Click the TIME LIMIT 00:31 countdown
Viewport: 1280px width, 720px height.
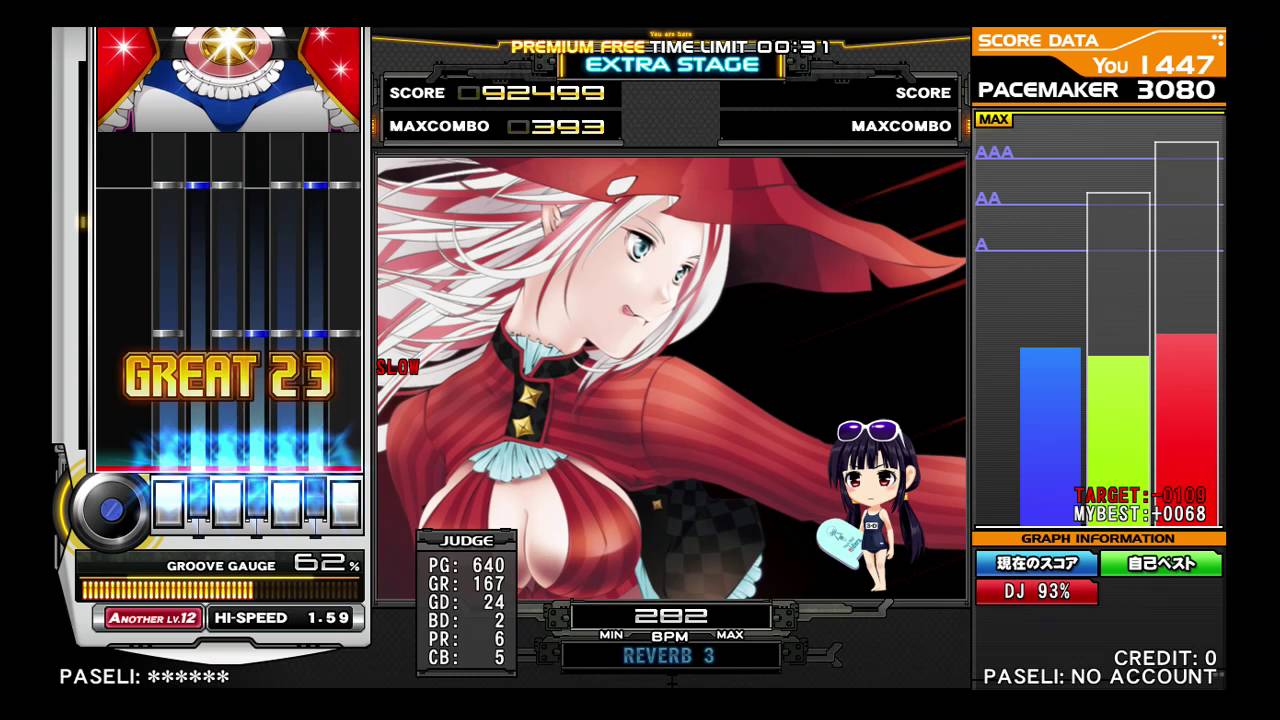(x=740, y=47)
